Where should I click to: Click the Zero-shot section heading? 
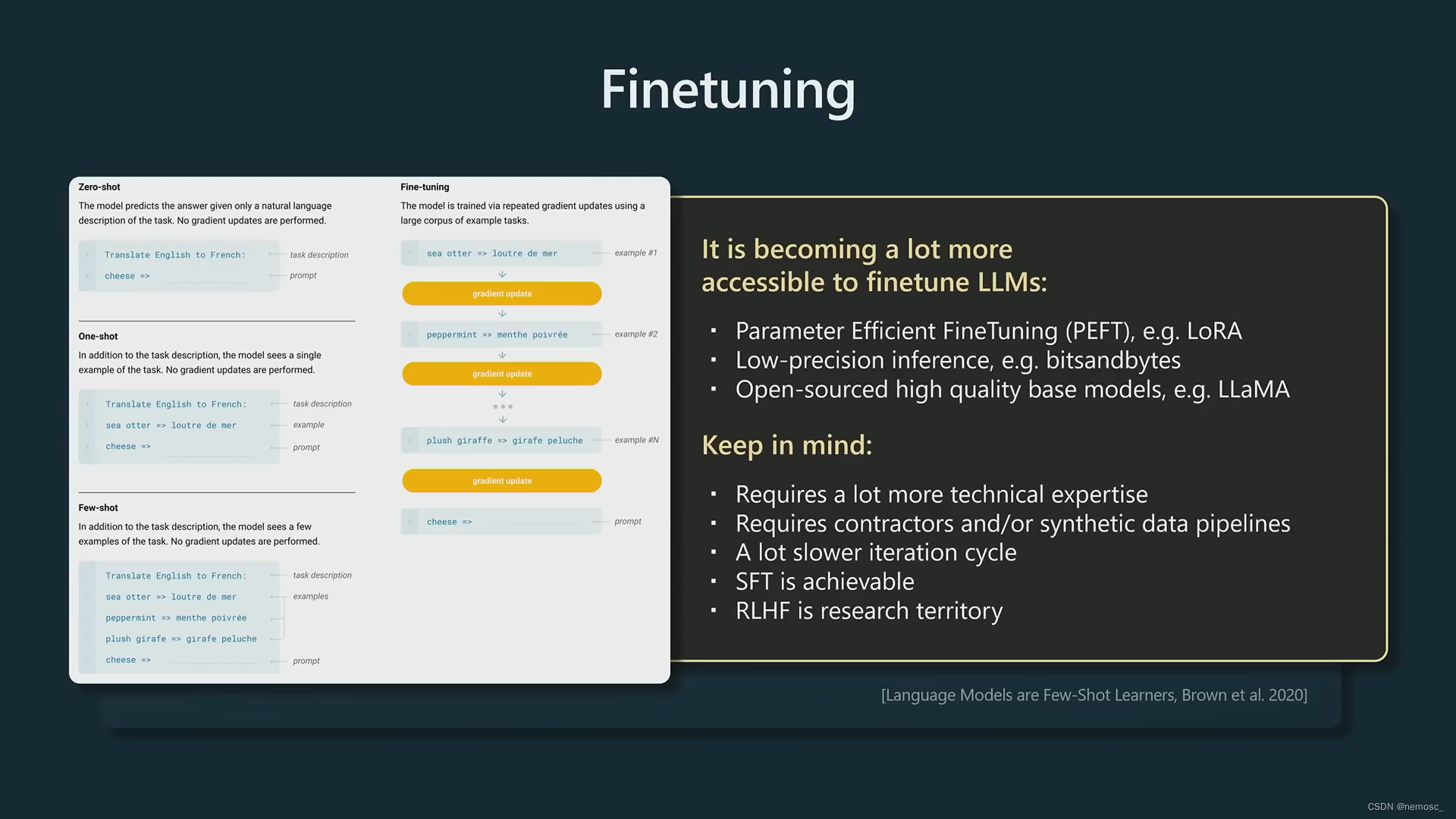pos(99,187)
